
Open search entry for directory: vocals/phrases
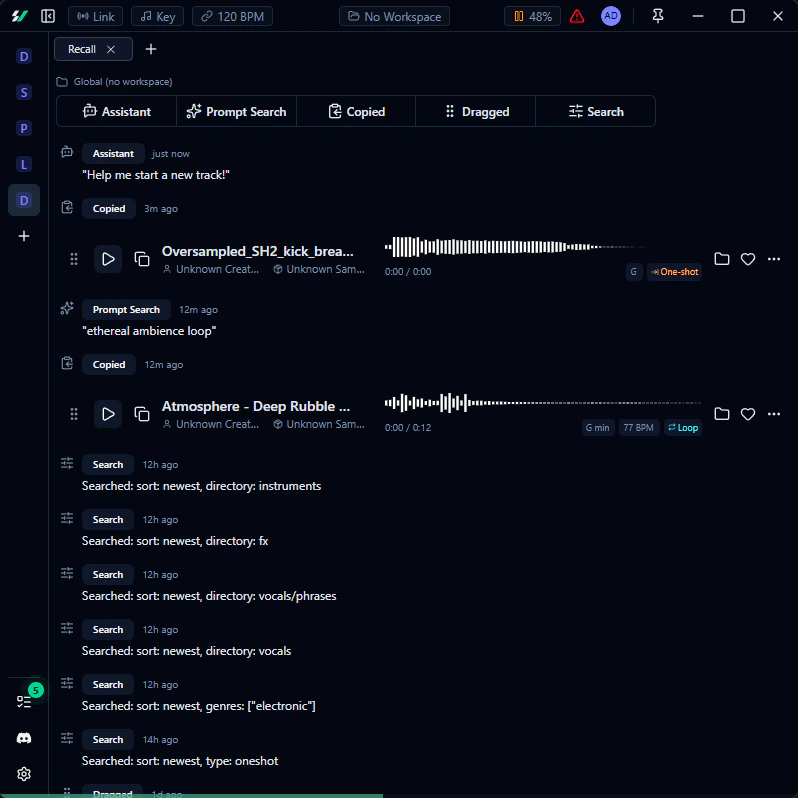tap(209, 596)
